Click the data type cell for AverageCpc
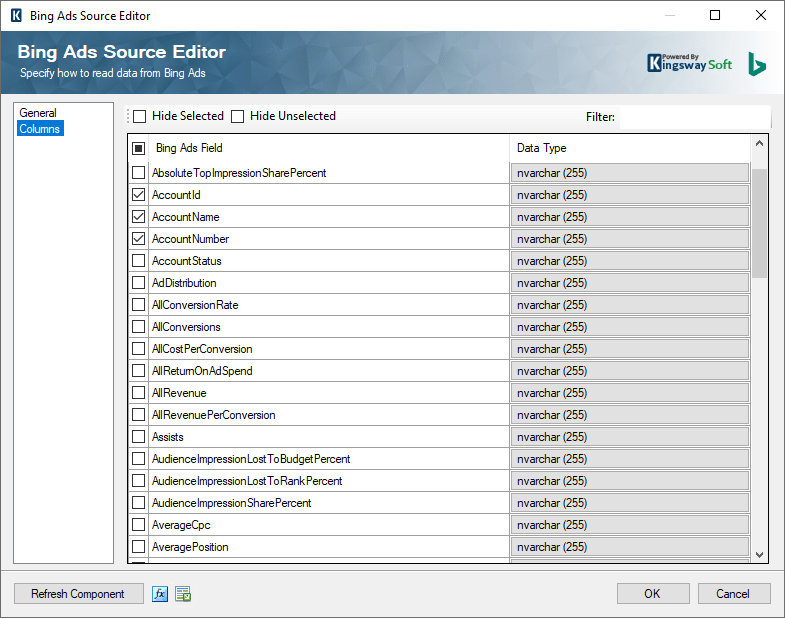 630,525
